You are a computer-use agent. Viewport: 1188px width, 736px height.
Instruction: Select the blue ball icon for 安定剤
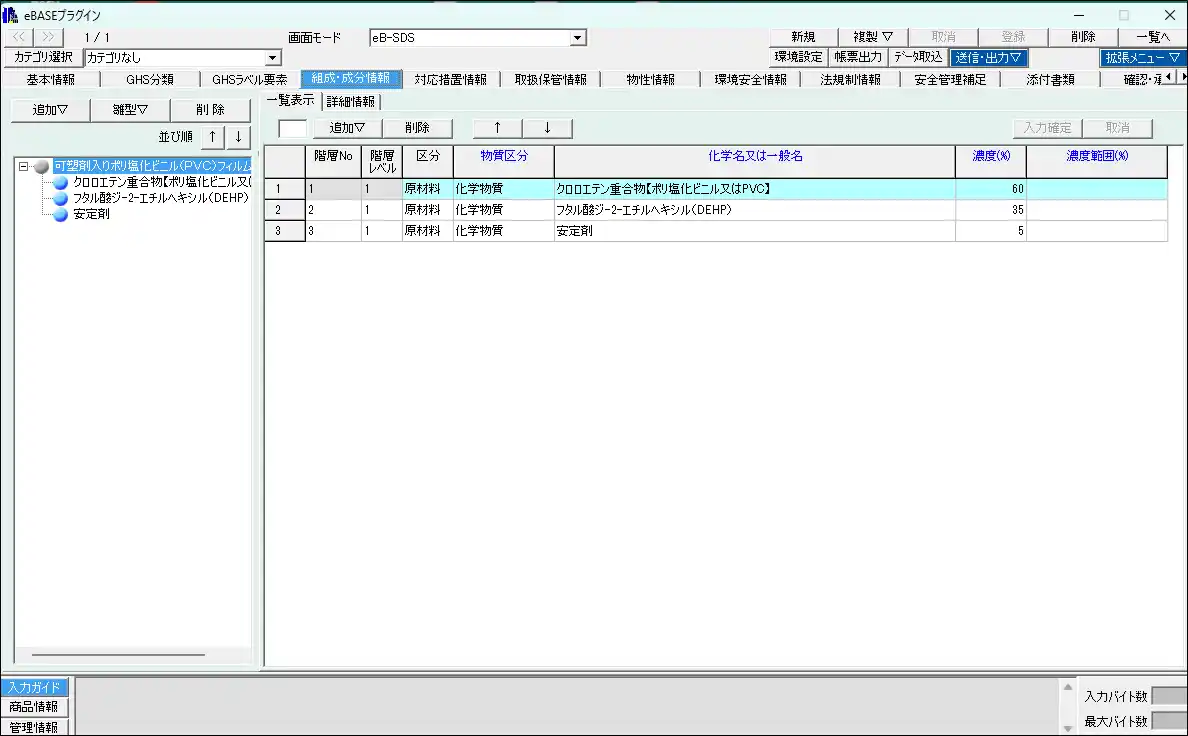[61, 214]
